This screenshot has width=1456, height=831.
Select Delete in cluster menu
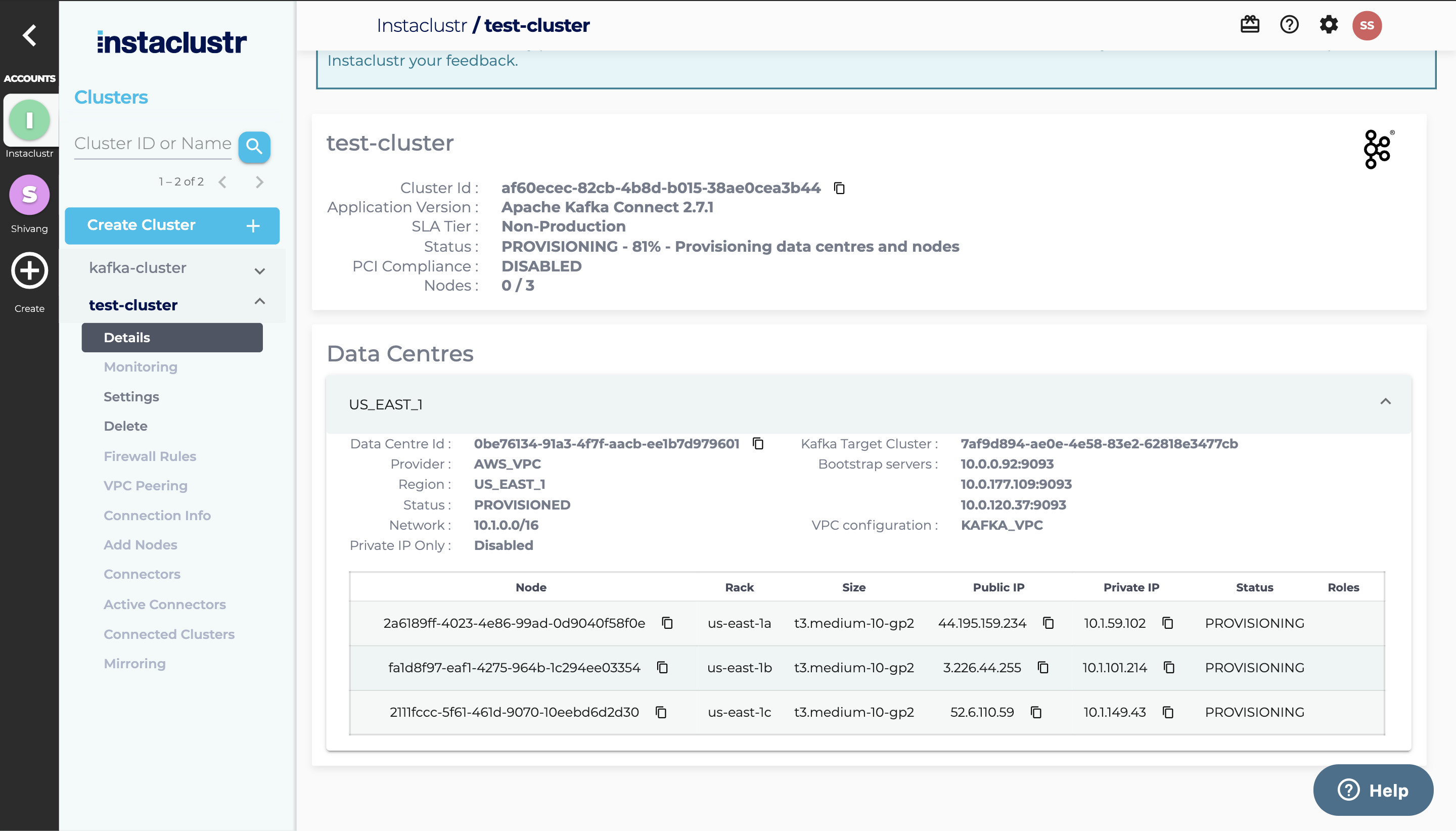pyautogui.click(x=125, y=426)
